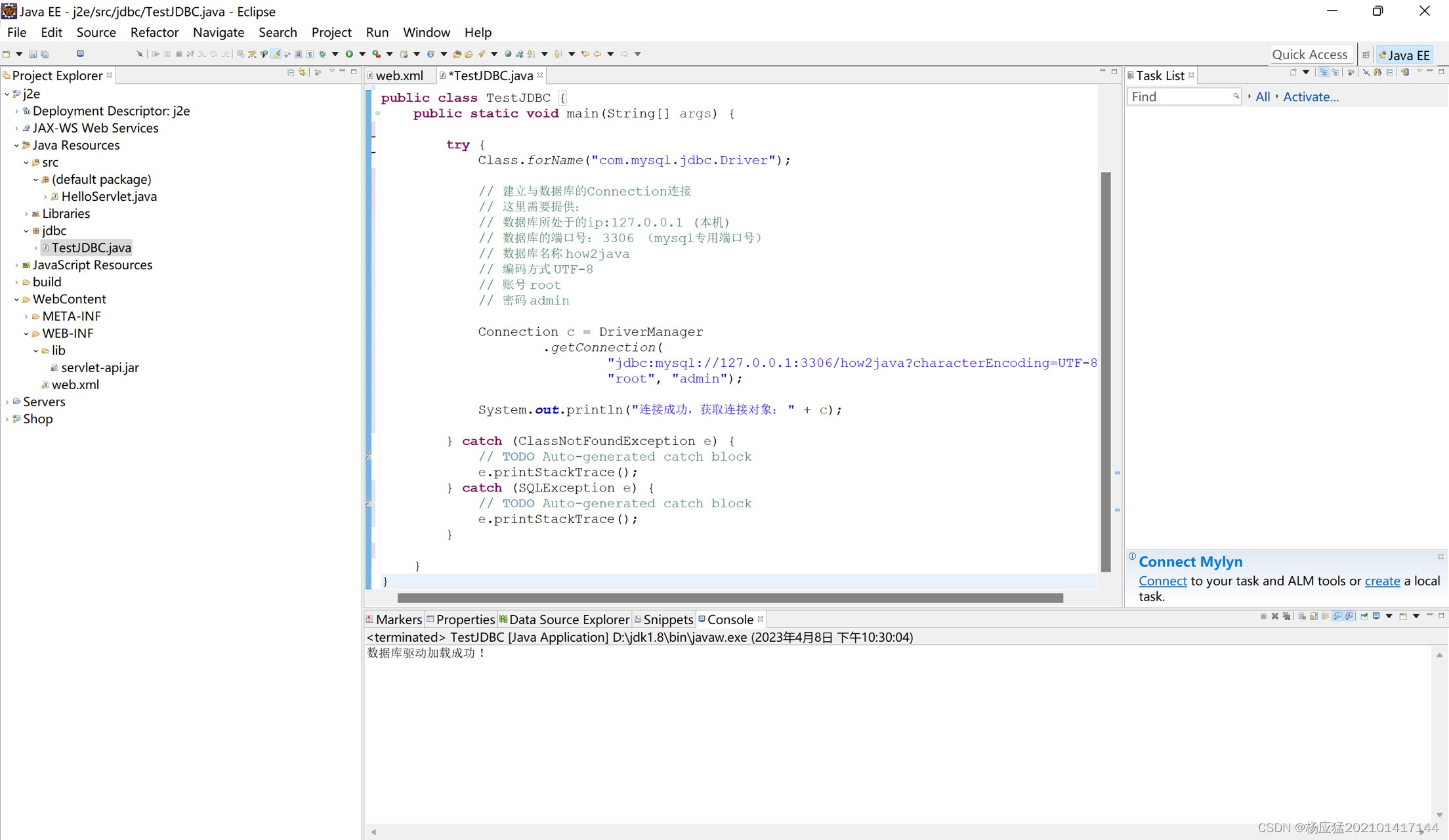Click Open Console icon

(x=1403, y=616)
